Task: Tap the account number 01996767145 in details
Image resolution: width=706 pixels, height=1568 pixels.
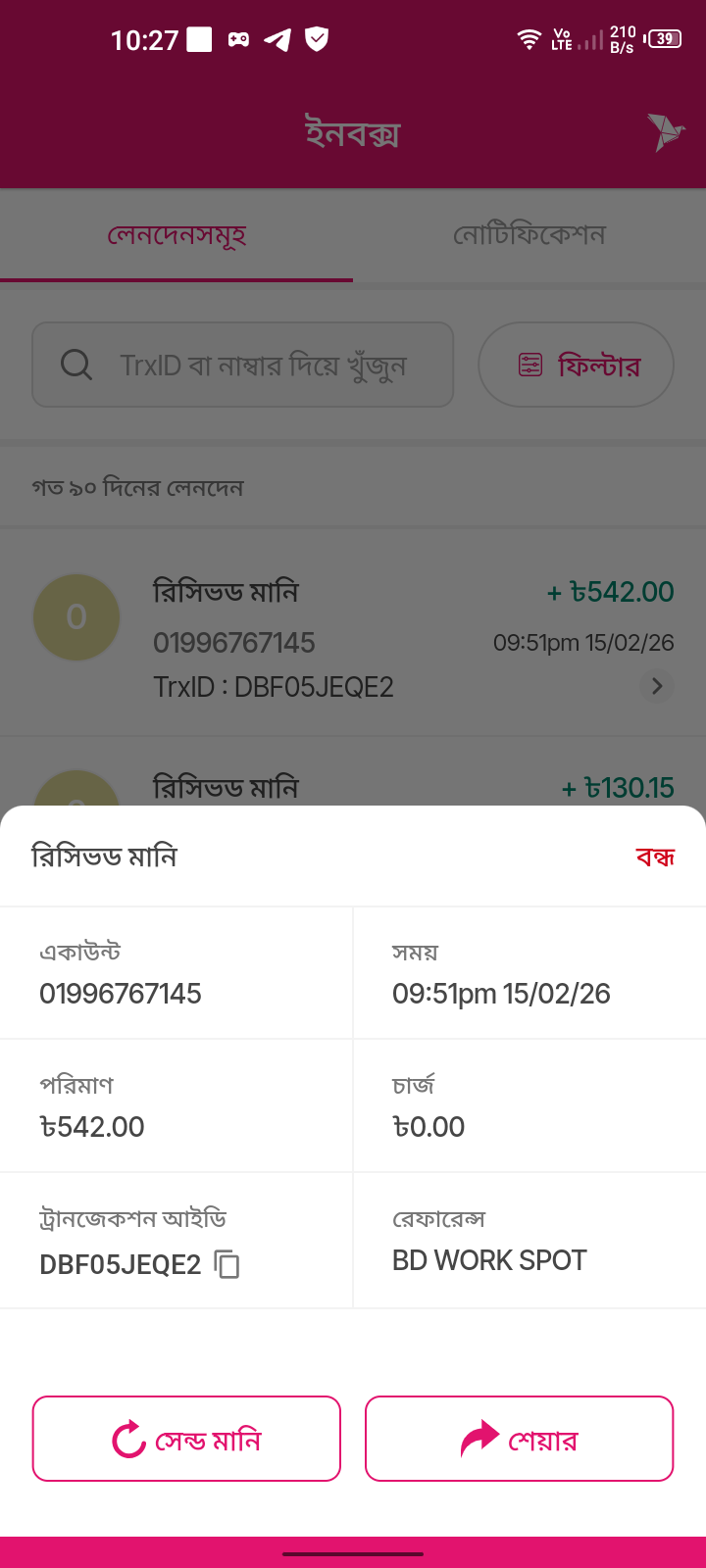Action: click(x=121, y=994)
